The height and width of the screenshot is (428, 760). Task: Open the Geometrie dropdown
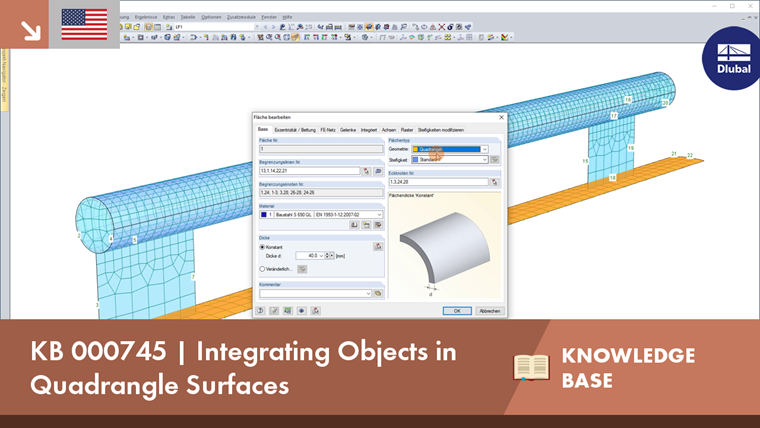pyautogui.click(x=484, y=149)
